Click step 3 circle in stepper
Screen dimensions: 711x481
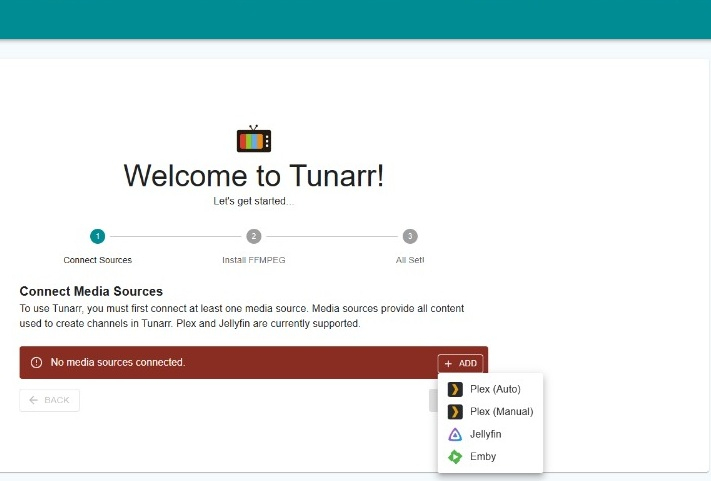click(x=410, y=236)
